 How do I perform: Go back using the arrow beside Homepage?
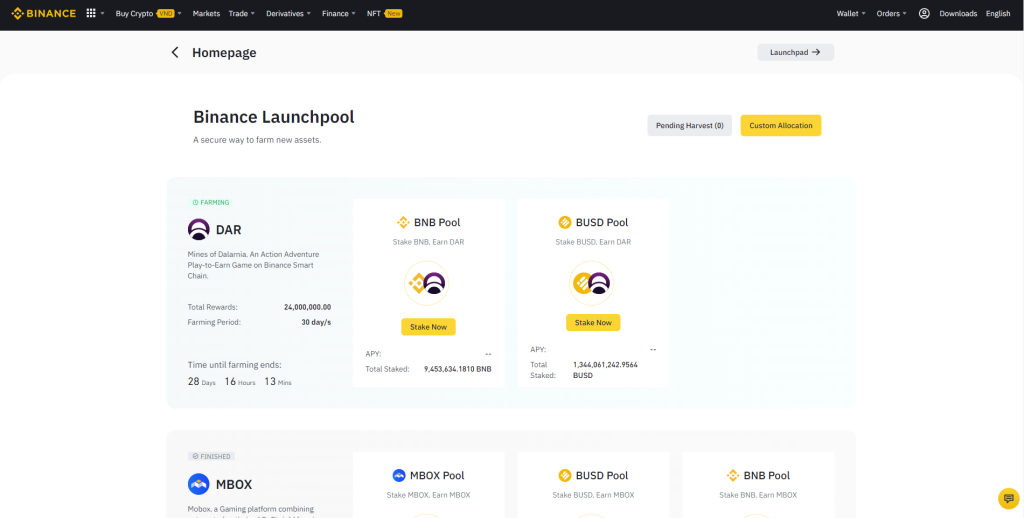174,52
